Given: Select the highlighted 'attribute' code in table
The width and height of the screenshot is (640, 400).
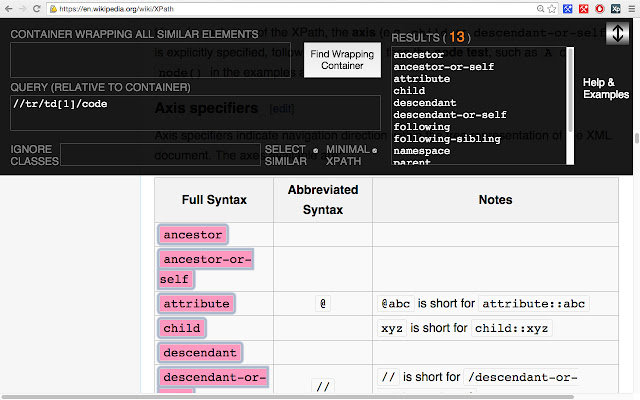Looking at the screenshot, I should click(x=196, y=303).
